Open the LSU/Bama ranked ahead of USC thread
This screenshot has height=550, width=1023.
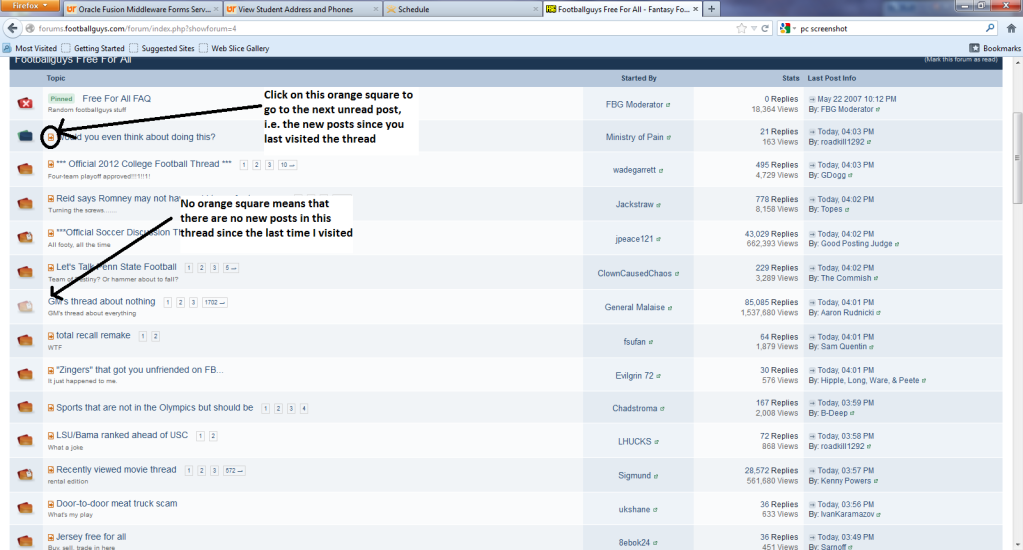(122, 436)
